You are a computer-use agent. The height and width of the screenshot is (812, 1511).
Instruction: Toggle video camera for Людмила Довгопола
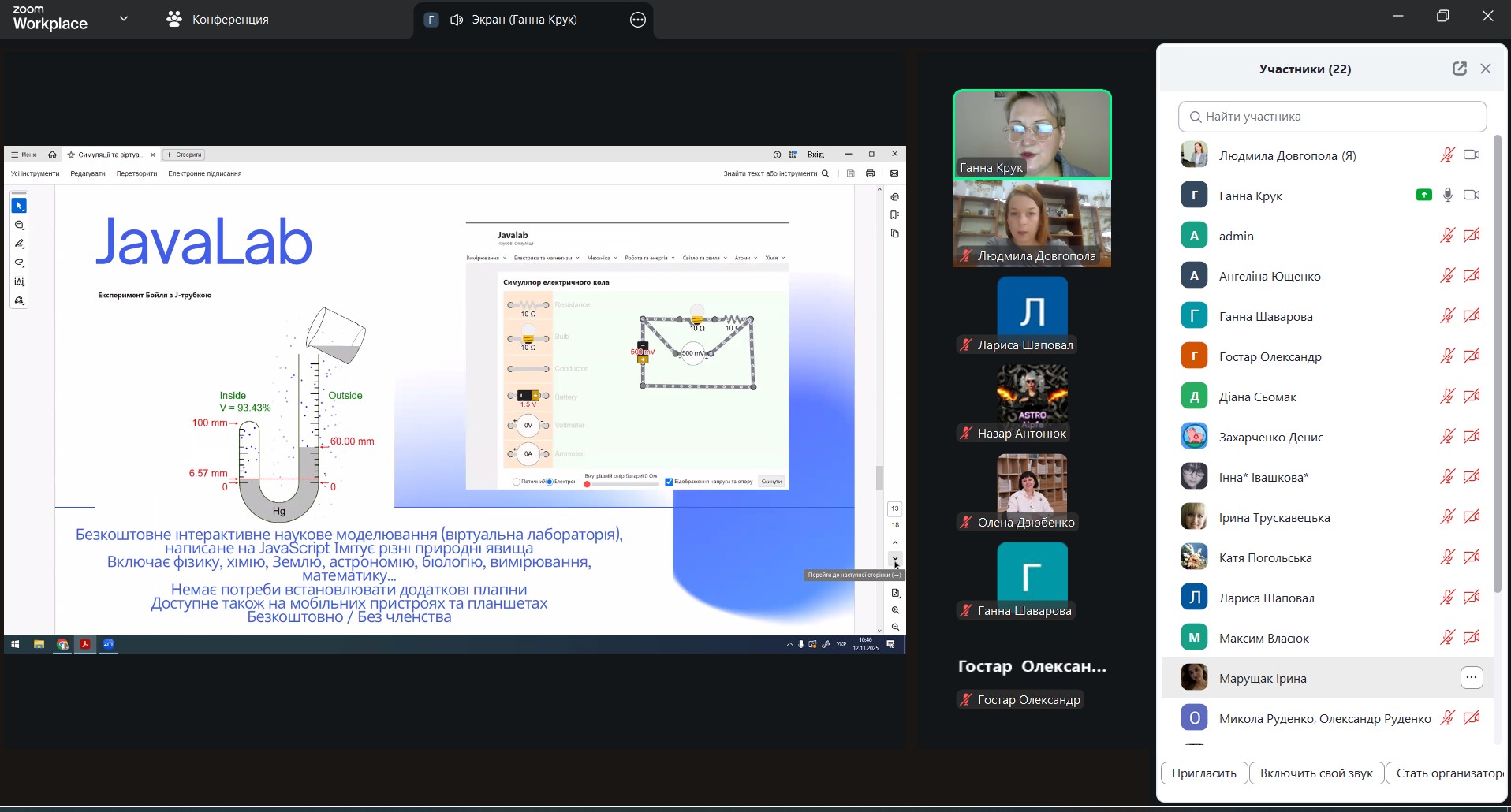click(1472, 155)
